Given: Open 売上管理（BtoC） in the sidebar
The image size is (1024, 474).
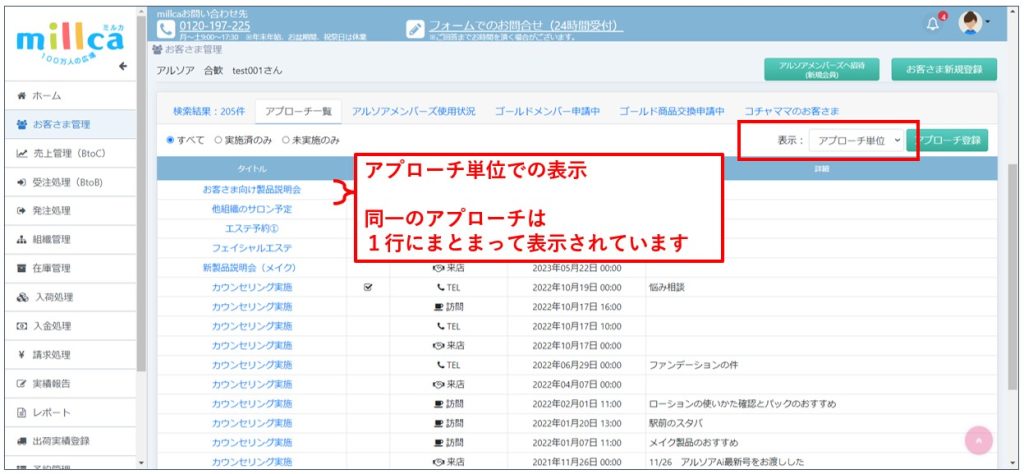Looking at the screenshot, I should pos(68,153).
